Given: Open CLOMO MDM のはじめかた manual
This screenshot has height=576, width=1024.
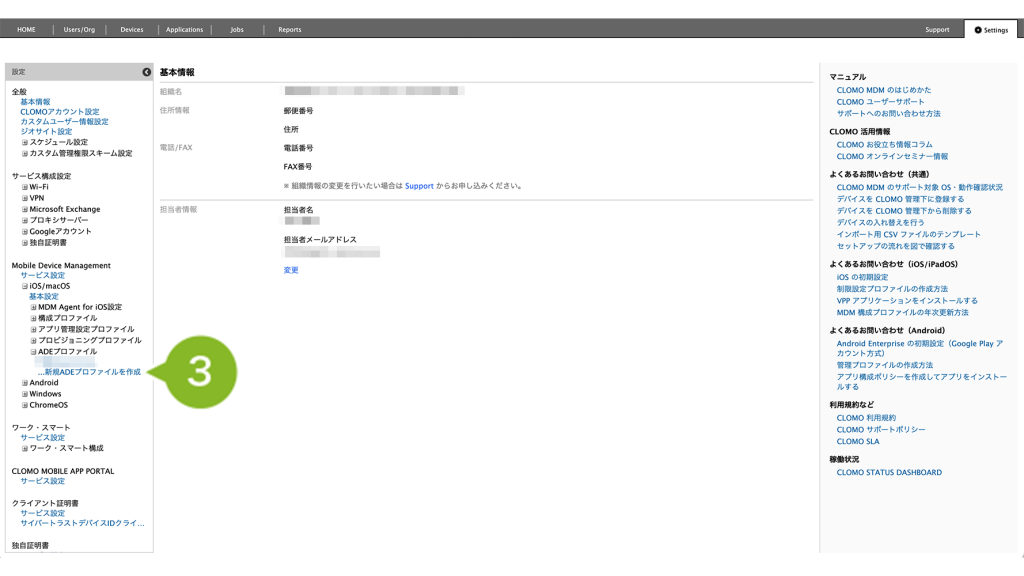Looking at the screenshot, I should [884, 90].
